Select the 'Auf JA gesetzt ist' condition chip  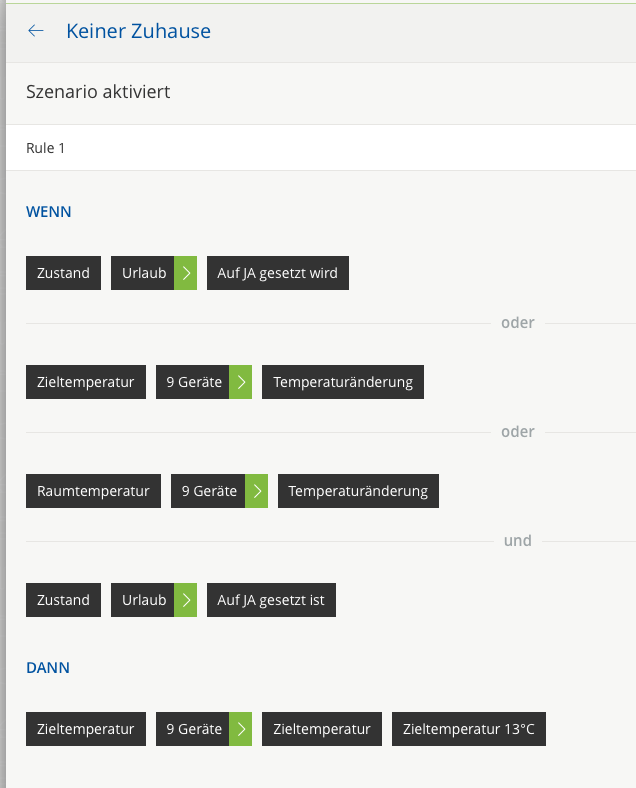pyautogui.click(x=272, y=600)
